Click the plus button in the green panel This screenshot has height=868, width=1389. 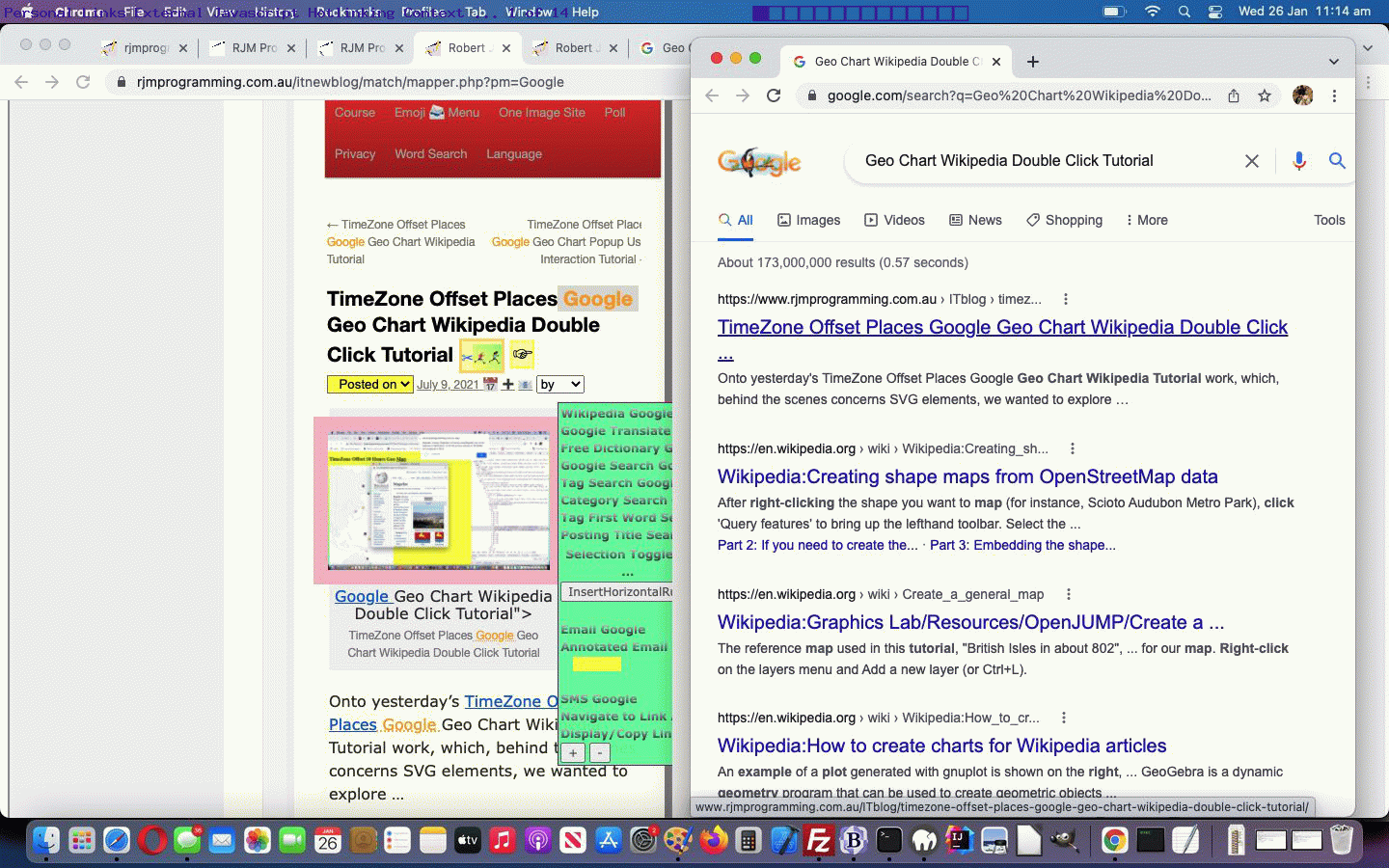click(x=573, y=753)
